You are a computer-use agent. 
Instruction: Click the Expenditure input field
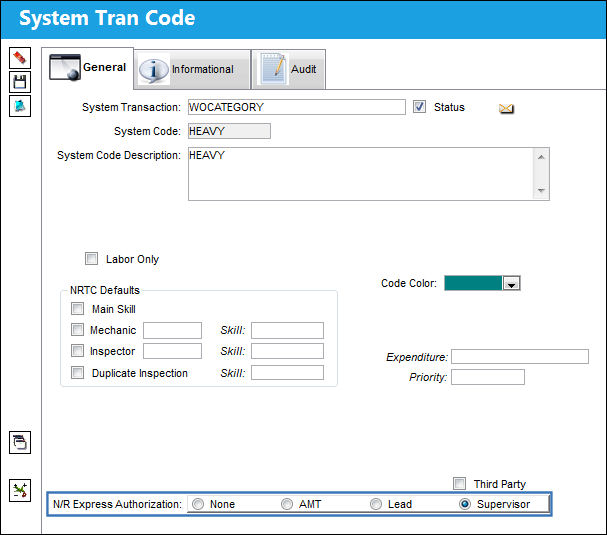(x=520, y=357)
